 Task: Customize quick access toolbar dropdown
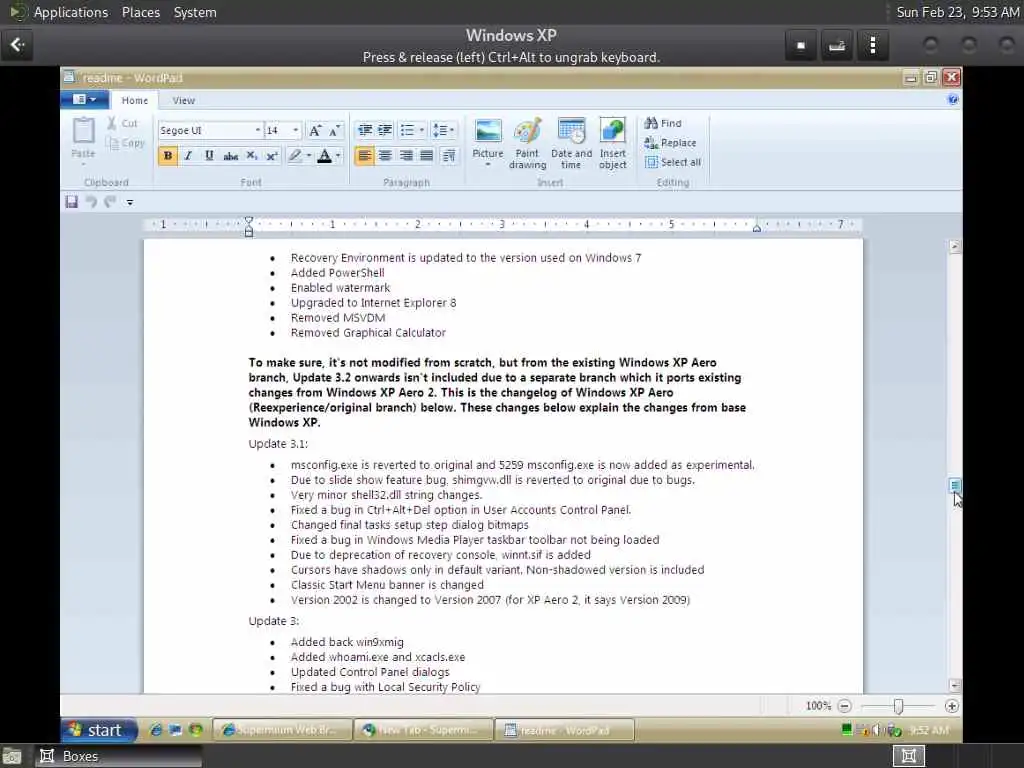(x=130, y=202)
